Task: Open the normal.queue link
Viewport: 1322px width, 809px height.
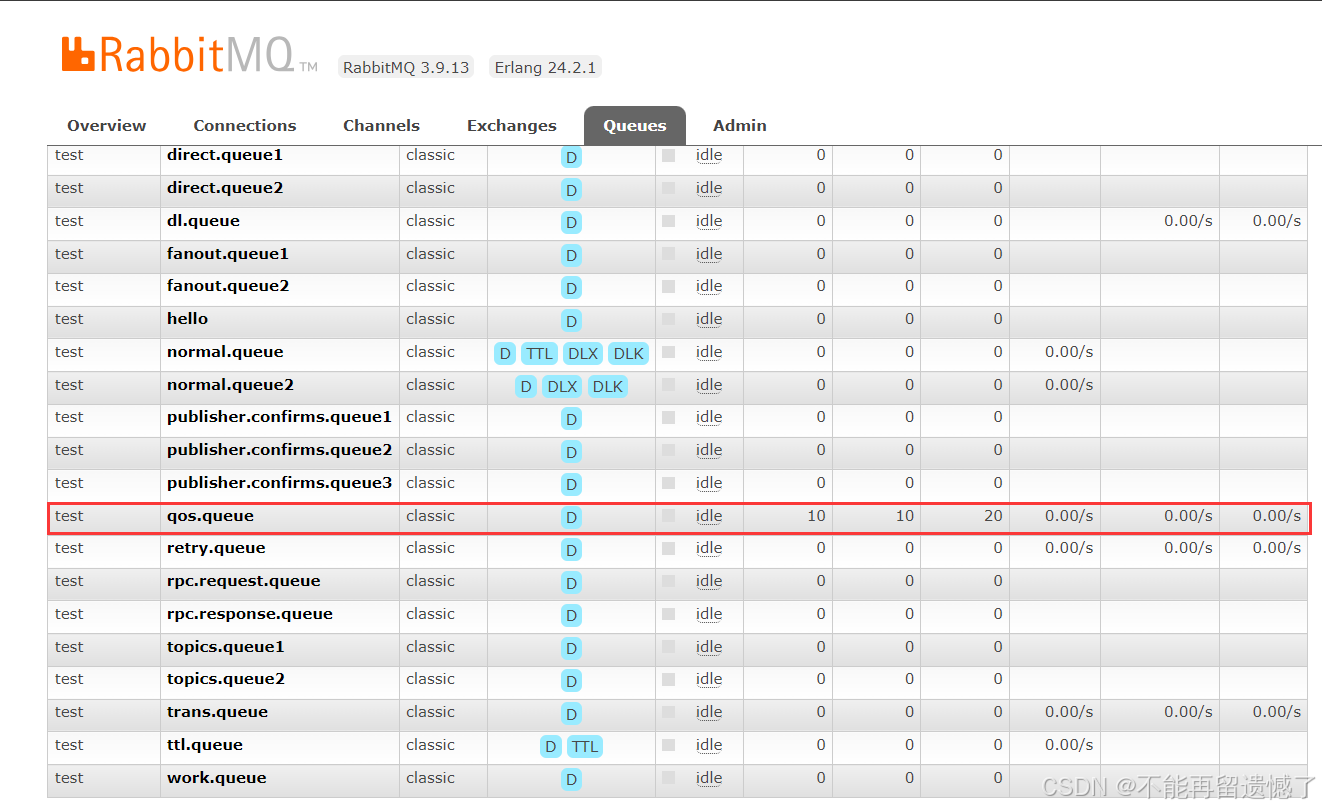Action: [225, 352]
